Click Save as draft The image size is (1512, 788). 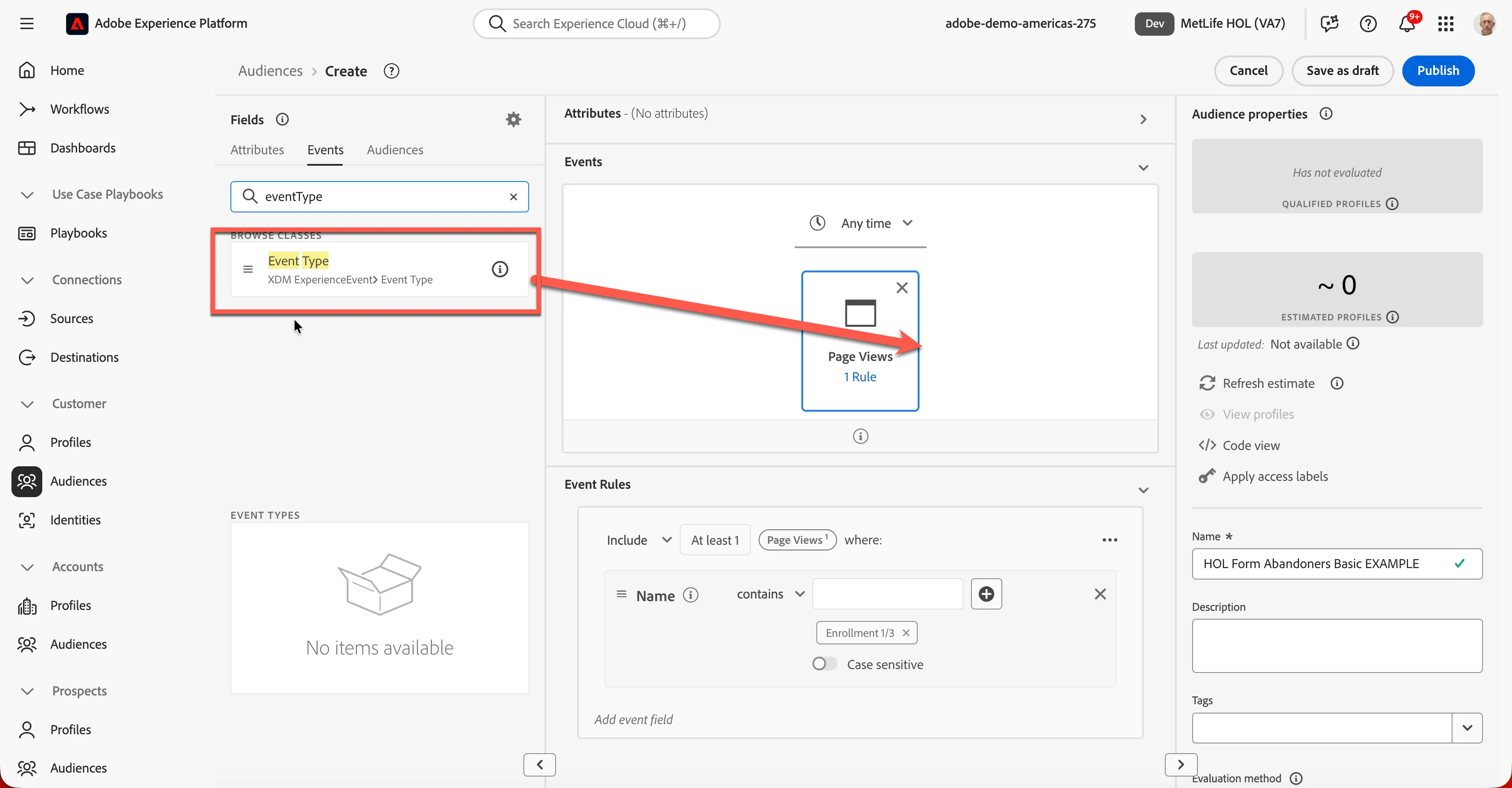(1342, 71)
